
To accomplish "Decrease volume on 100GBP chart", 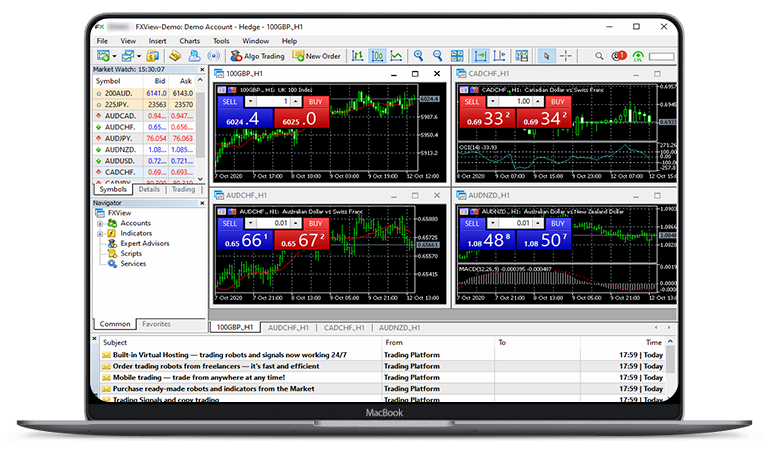I will 251,102.
